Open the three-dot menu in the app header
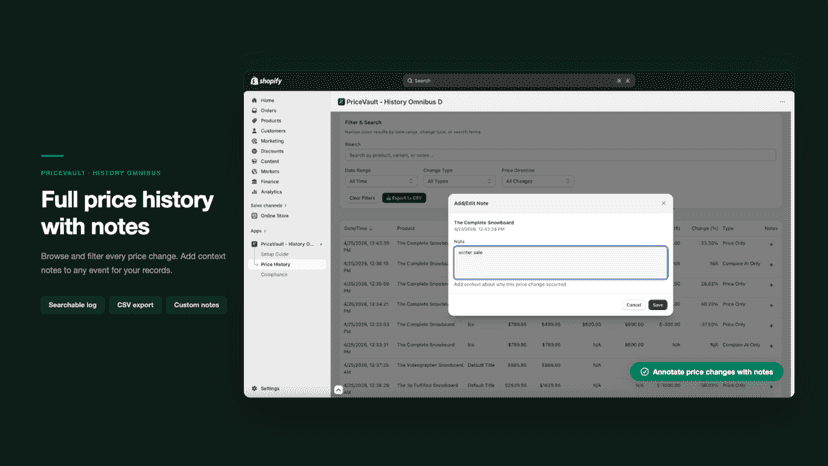This screenshot has height=466, width=828. coord(782,102)
